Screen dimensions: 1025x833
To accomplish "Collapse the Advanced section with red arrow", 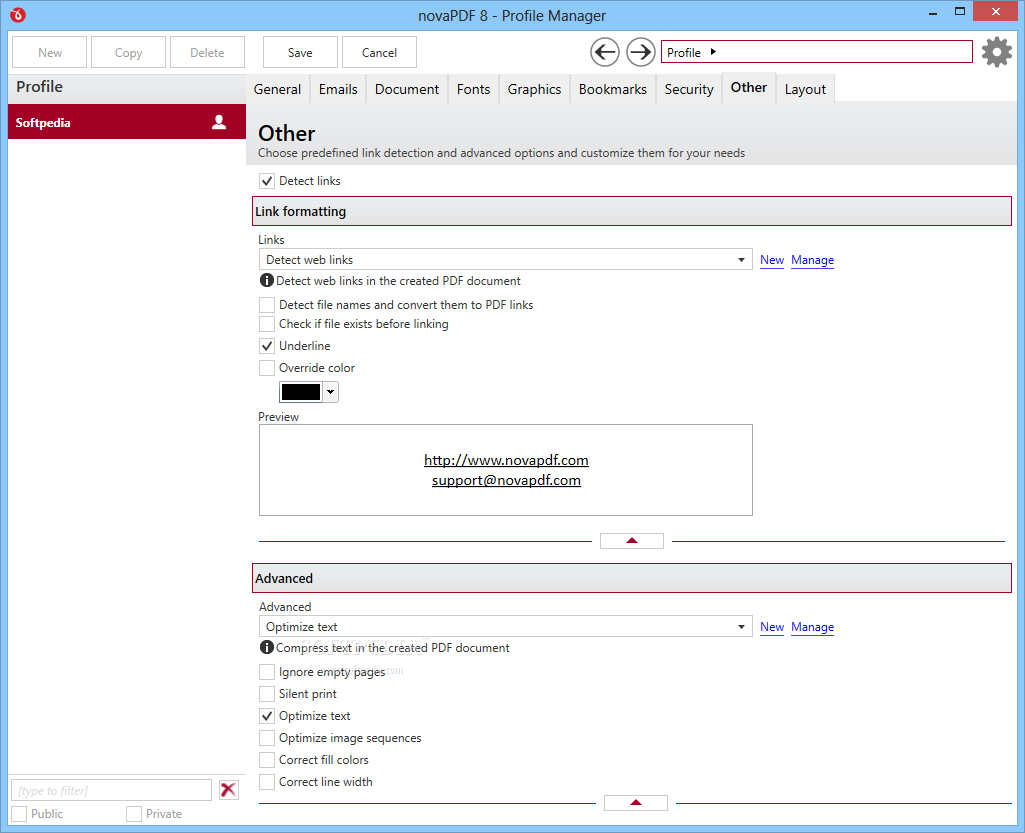I will (x=635, y=802).
